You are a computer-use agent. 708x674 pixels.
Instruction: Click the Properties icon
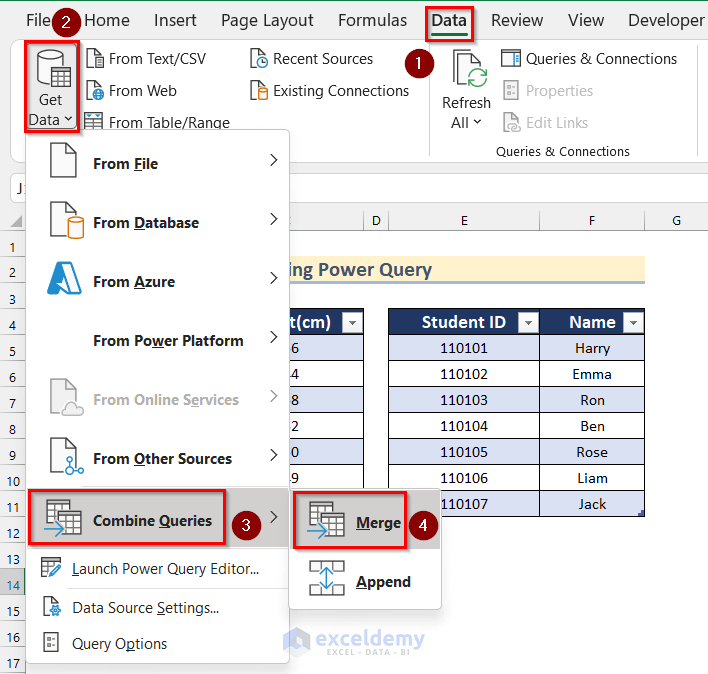(x=511, y=91)
